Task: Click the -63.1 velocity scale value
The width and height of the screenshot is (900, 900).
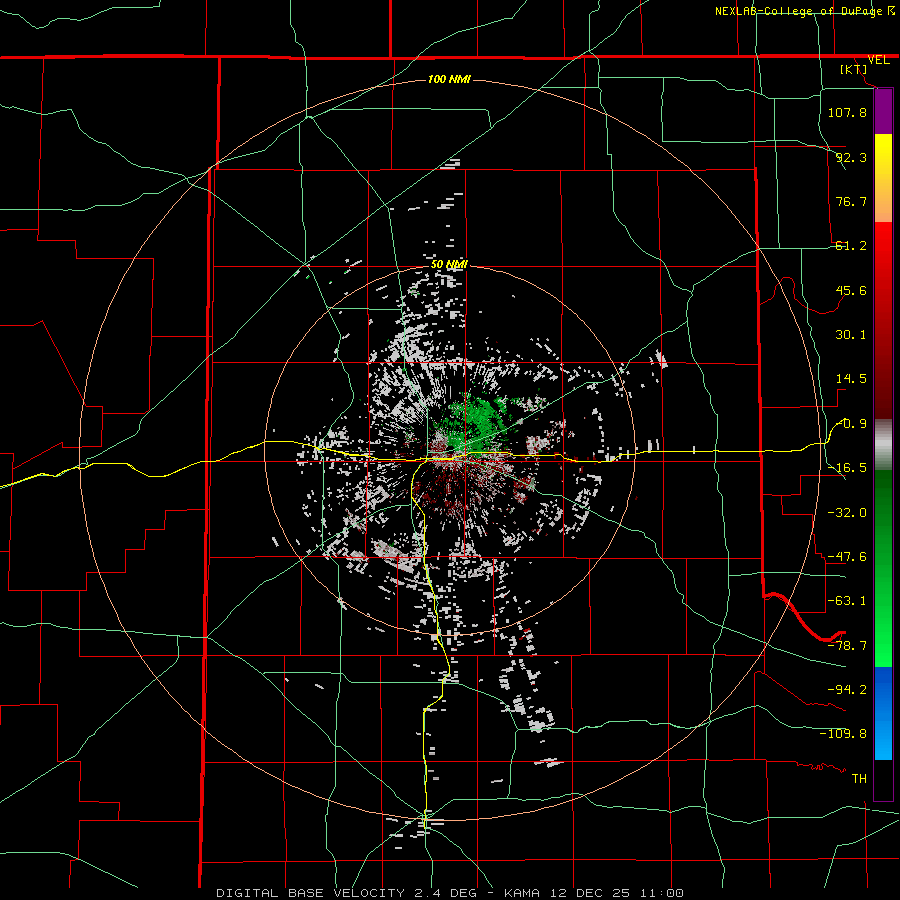Action: tap(847, 601)
